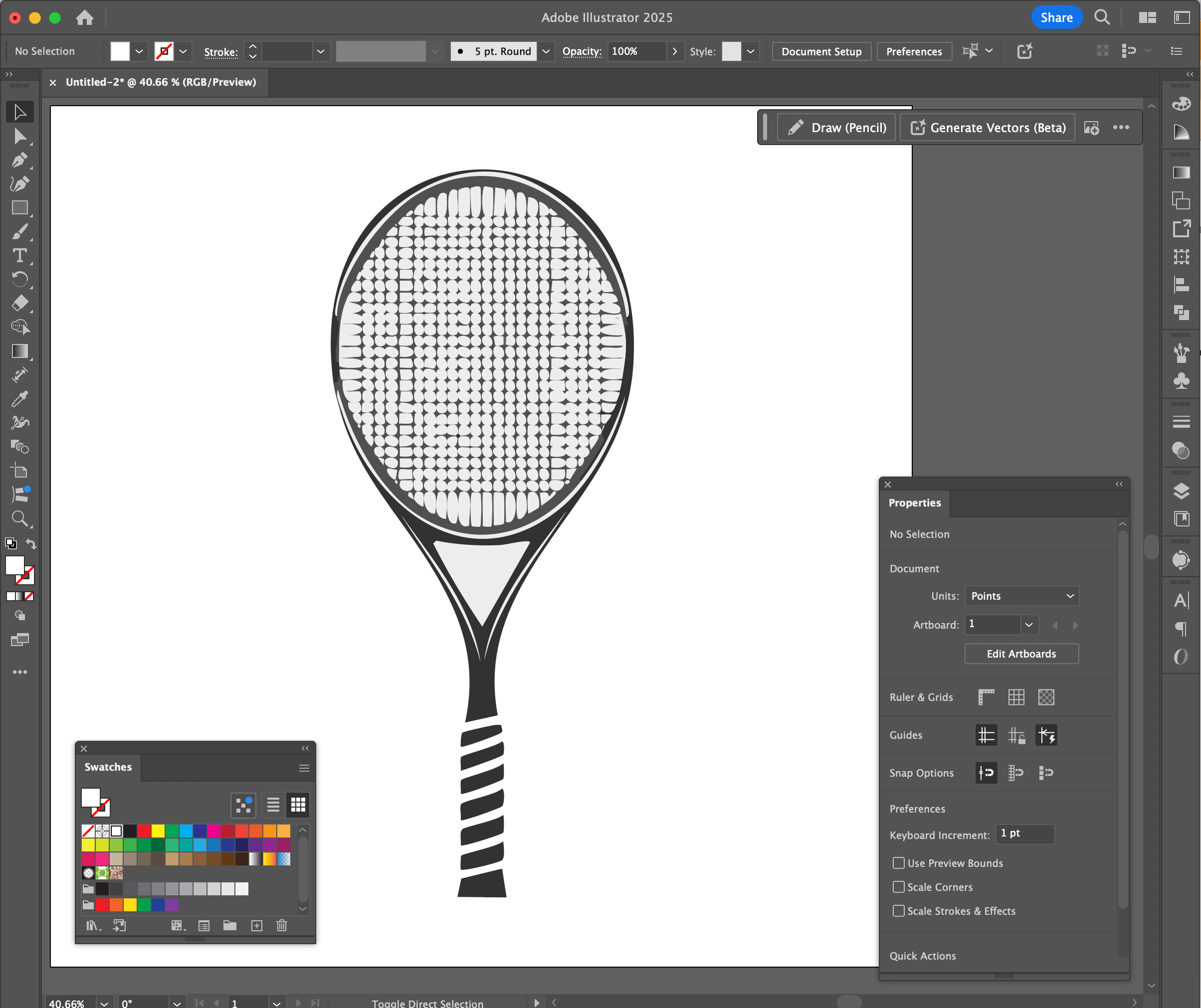The width and height of the screenshot is (1201, 1008).
Task: Select the Eyedropper tool
Action: pyautogui.click(x=19, y=398)
